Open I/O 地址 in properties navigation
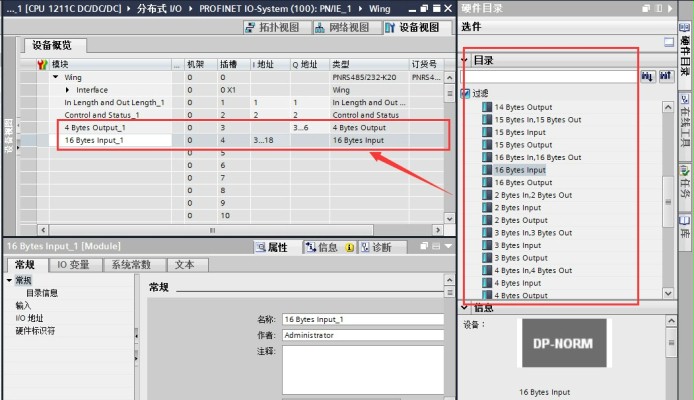 29,318
